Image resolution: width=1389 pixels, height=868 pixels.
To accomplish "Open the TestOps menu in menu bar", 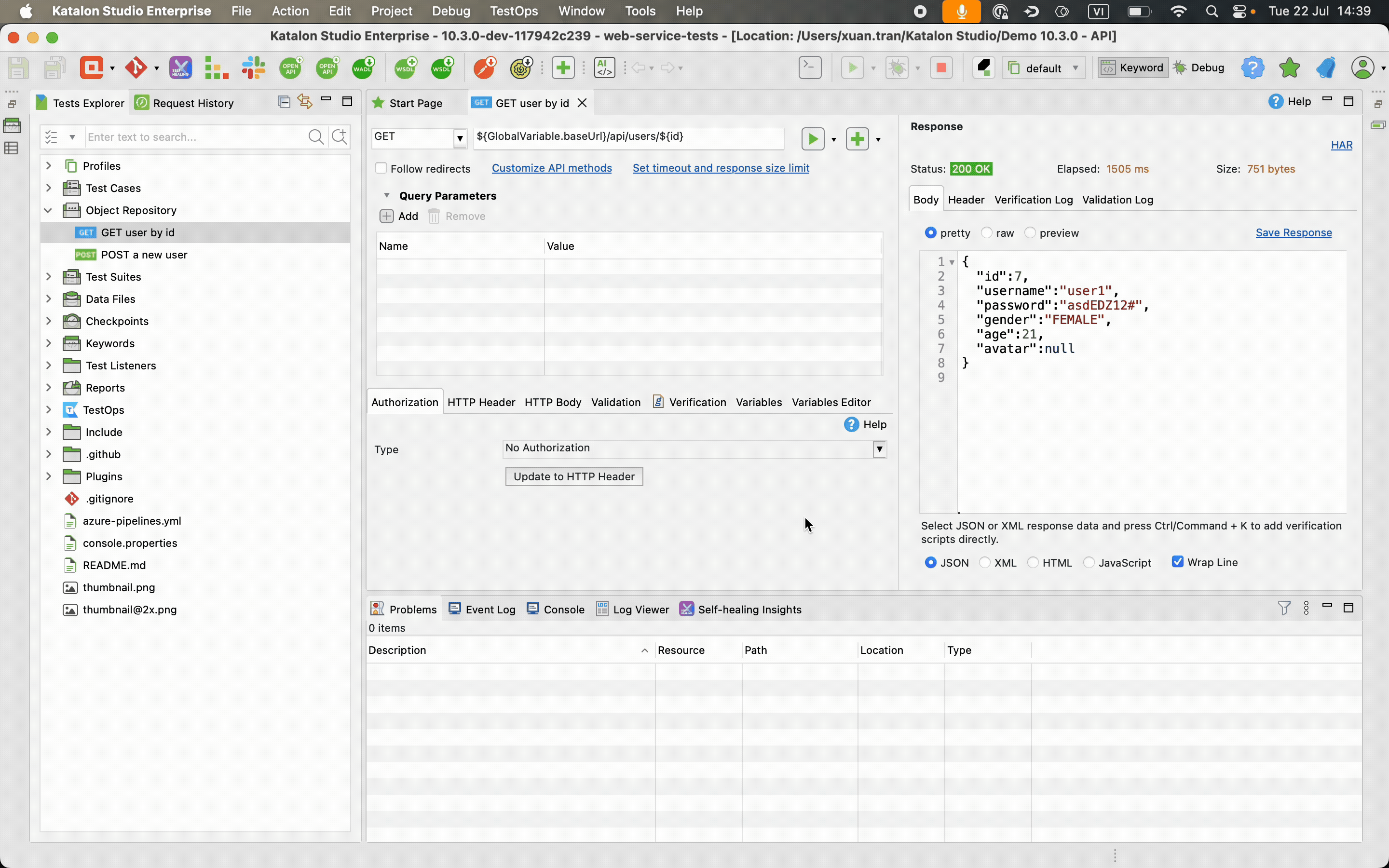I will (514, 11).
